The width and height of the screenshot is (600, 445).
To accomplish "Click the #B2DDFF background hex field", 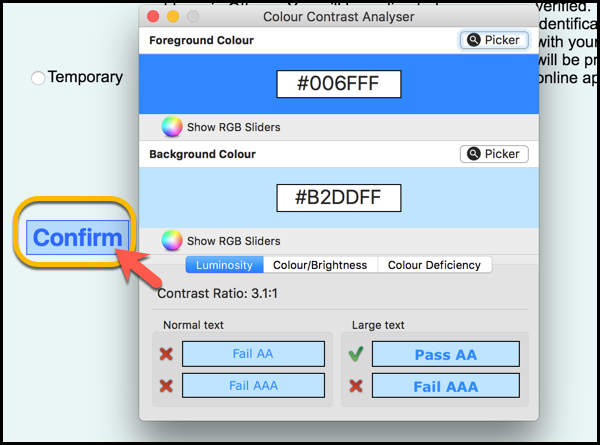I will click(x=338, y=197).
